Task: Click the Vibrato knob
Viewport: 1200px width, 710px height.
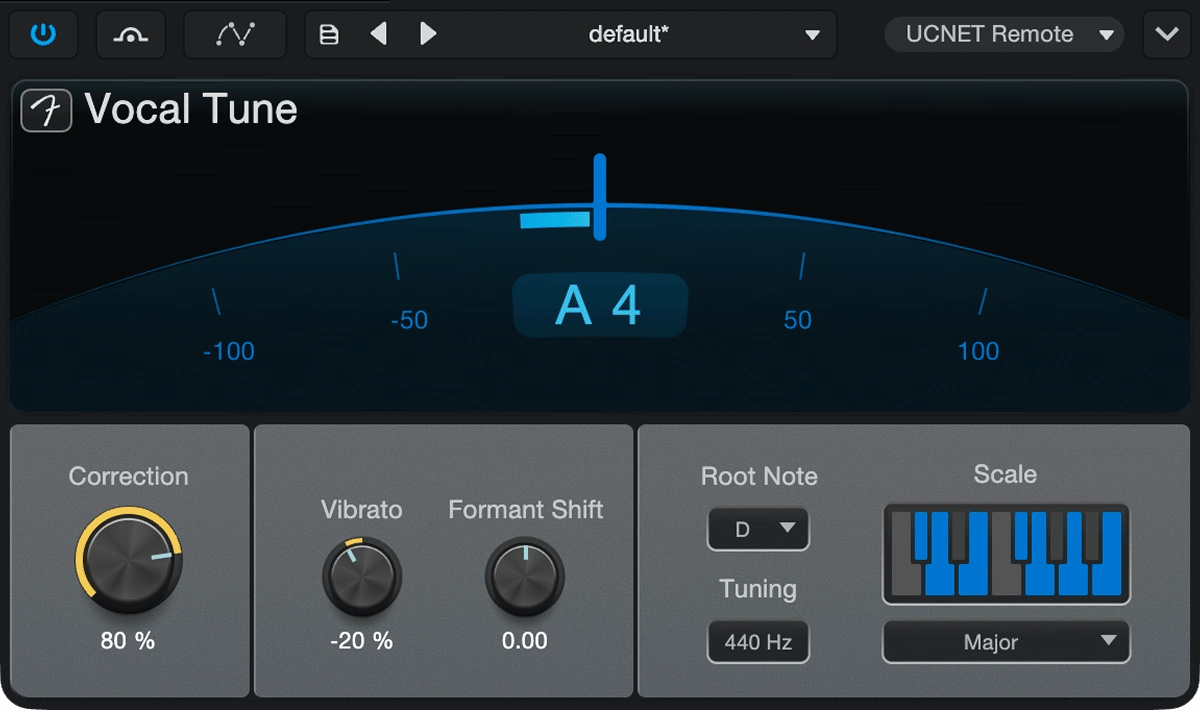Action: coord(361,578)
